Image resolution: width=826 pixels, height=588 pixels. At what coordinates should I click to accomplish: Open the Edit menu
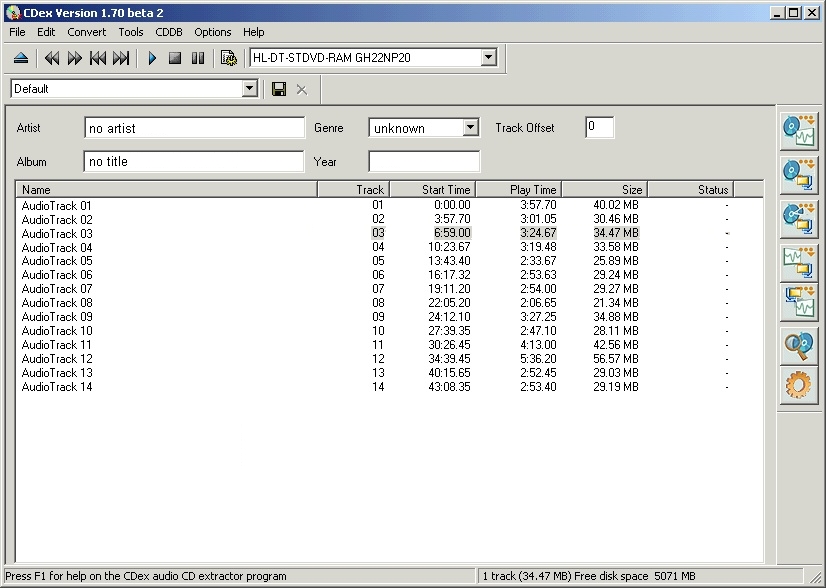(x=46, y=32)
